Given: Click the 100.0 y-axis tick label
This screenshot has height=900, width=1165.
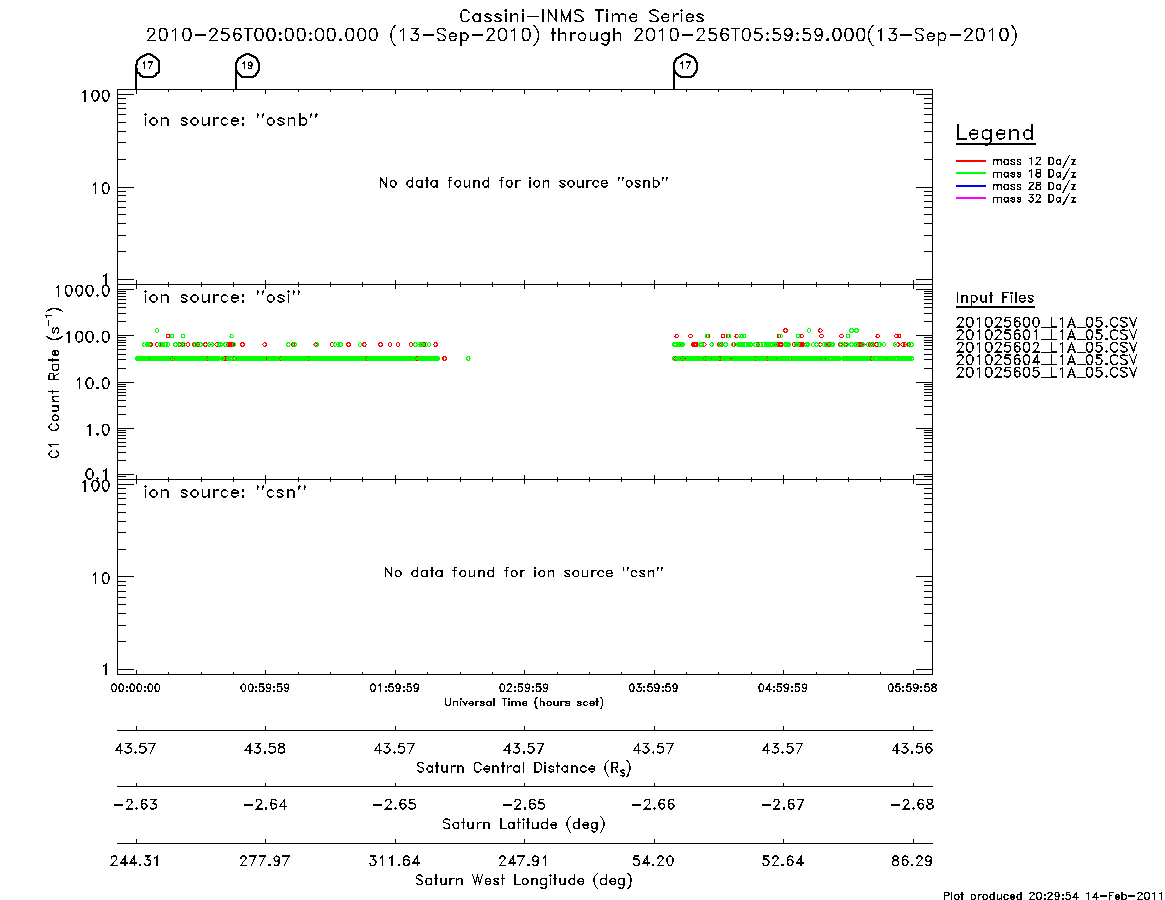Looking at the screenshot, I should pyautogui.click(x=87, y=337).
